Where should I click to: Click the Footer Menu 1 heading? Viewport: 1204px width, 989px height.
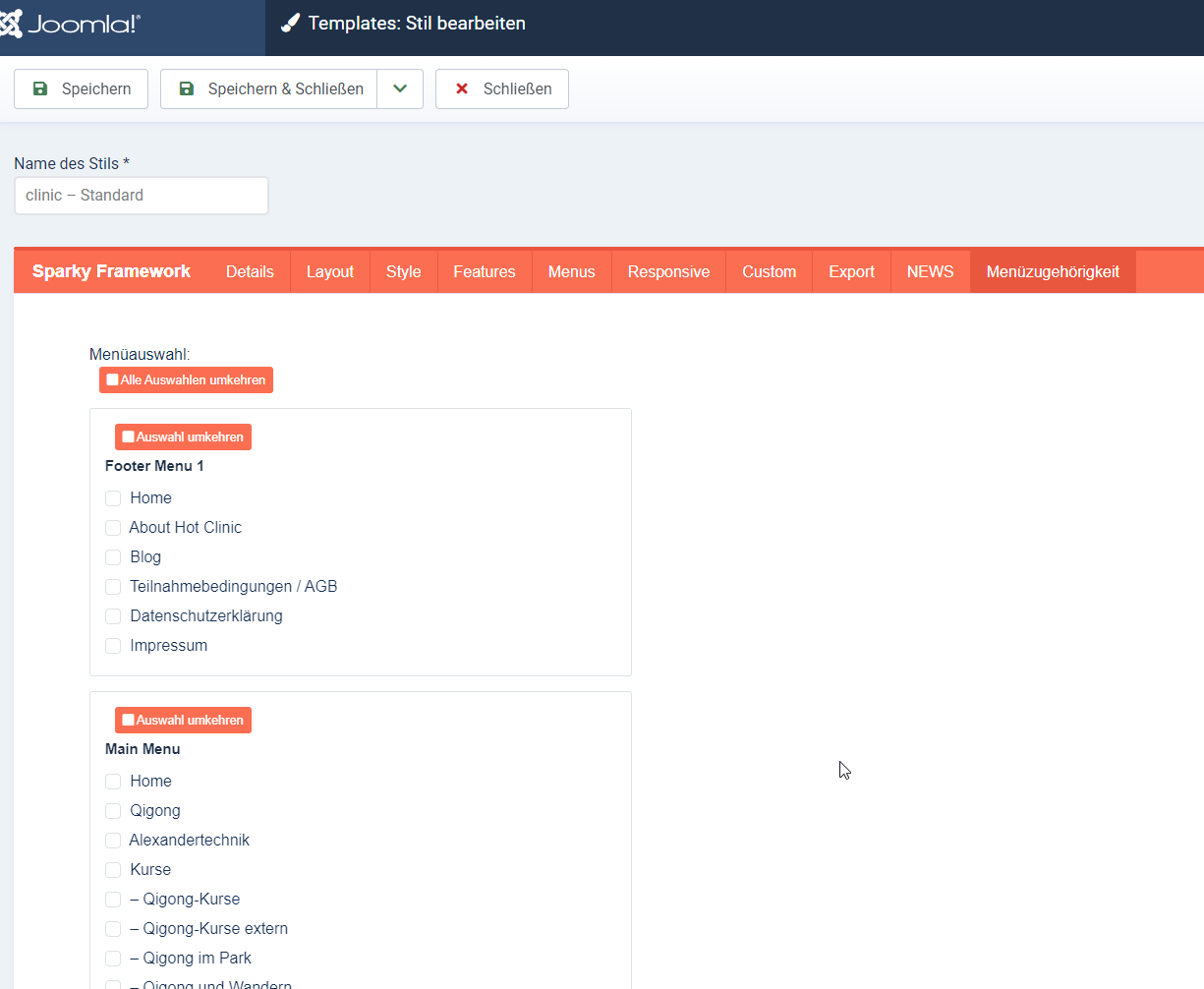(154, 466)
